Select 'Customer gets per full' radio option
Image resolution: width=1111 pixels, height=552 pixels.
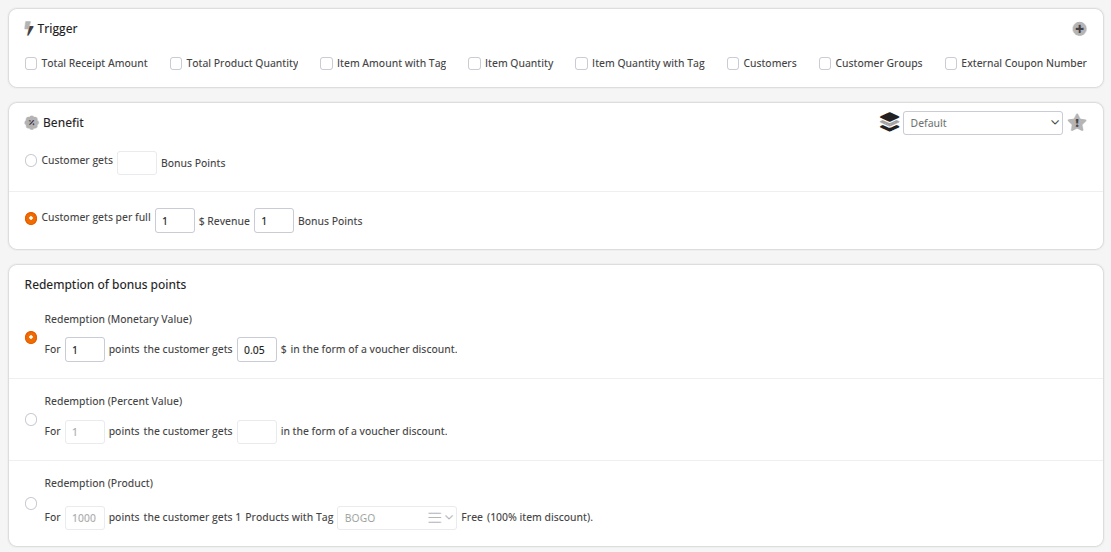30,218
